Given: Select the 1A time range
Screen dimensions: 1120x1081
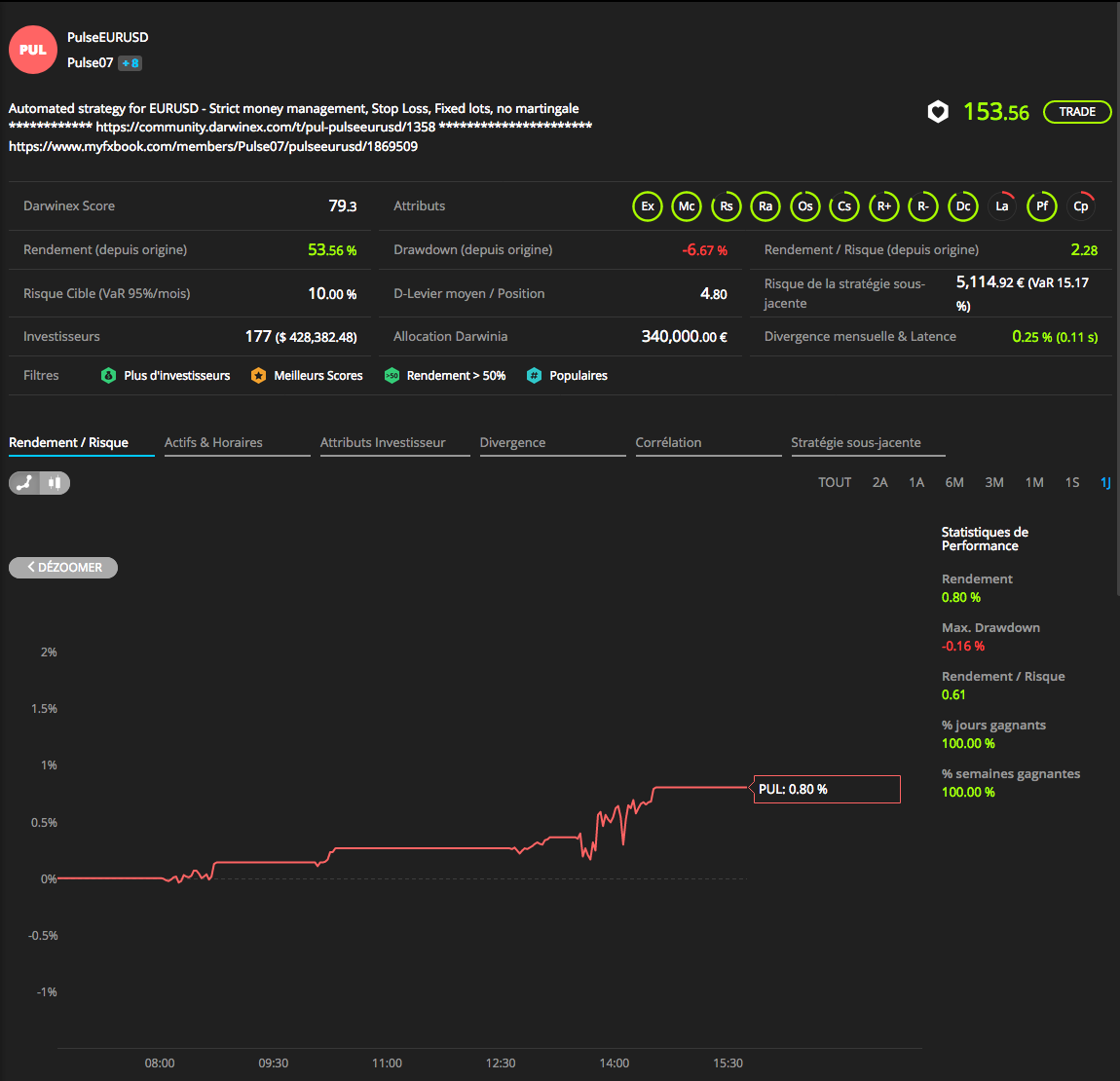Looking at the screenshot, I should point(916,483).
